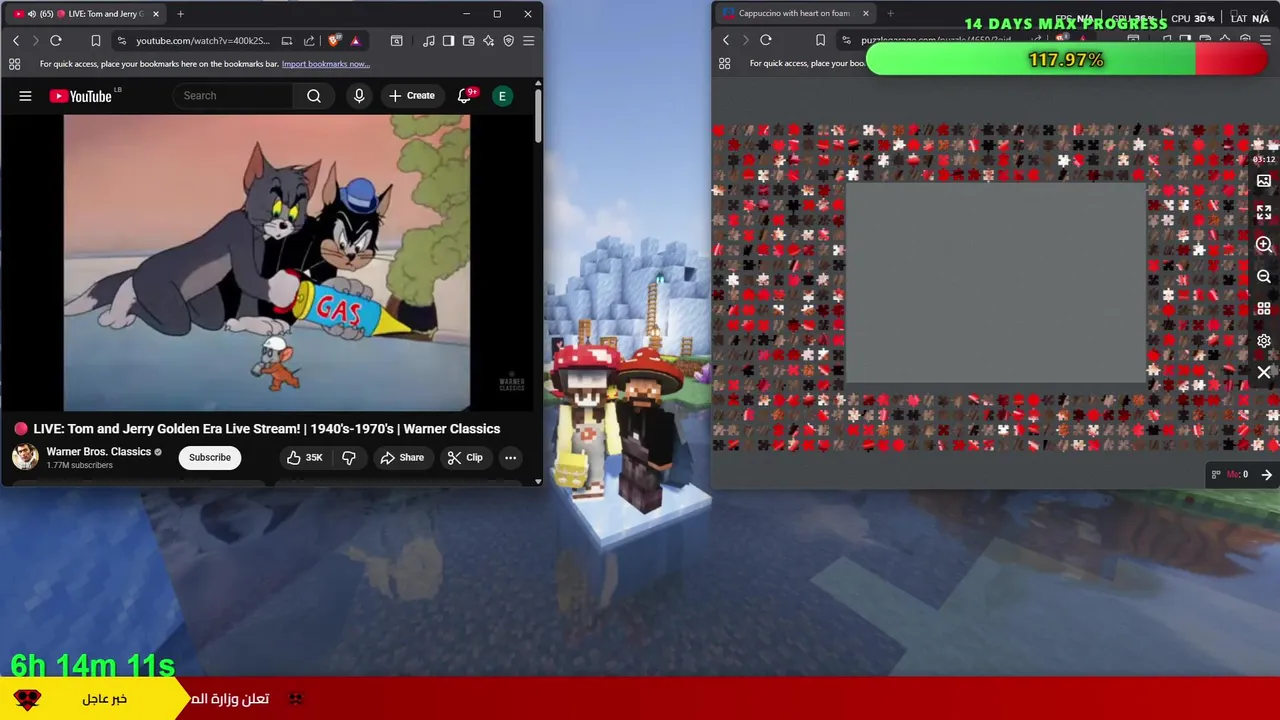Screen dimensions: 1280x720
Task: Click the puzzle score pieces icon
Action: click(1216, 475)
